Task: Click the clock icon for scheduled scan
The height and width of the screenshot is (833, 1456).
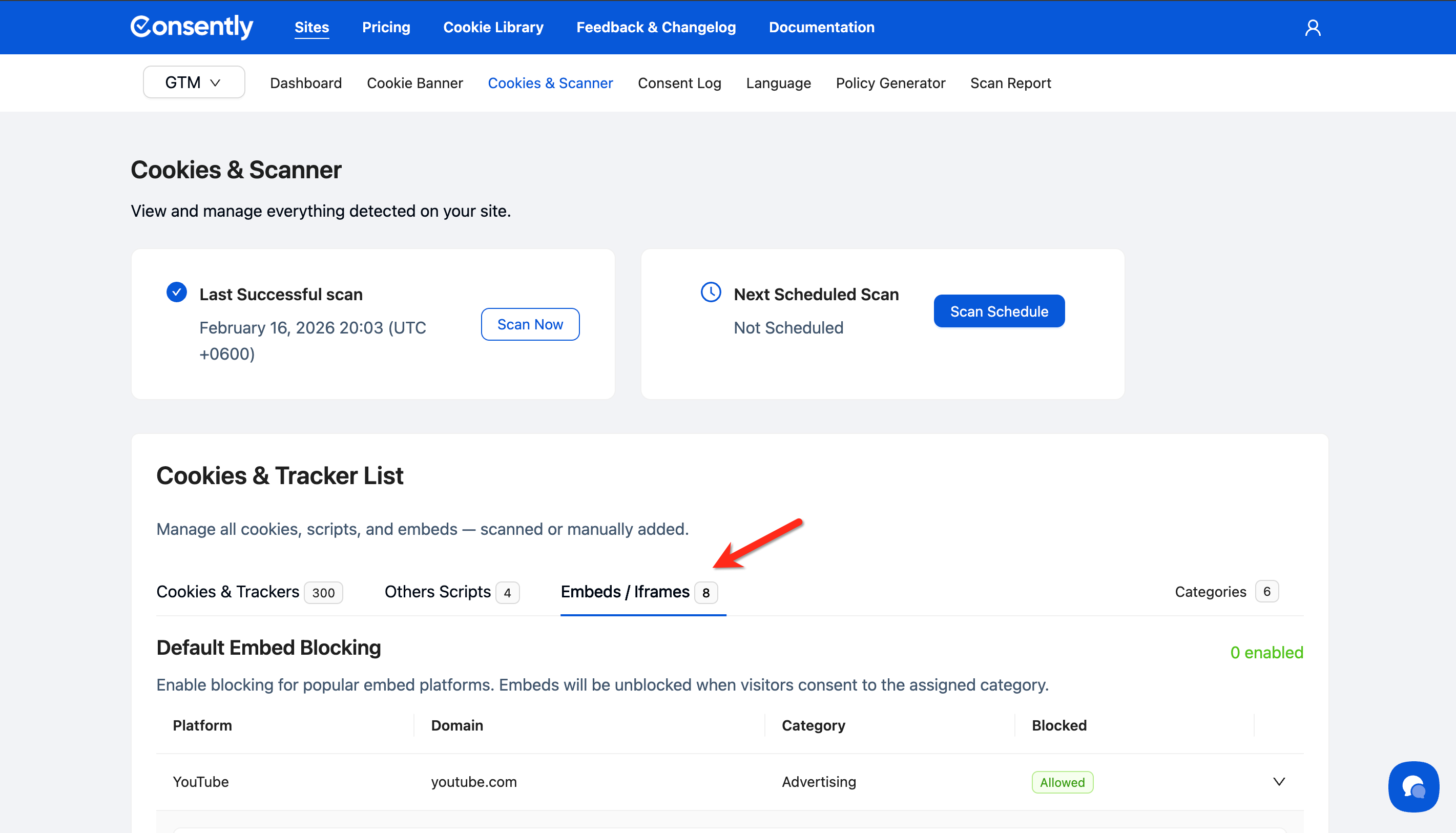Action: 711,292
